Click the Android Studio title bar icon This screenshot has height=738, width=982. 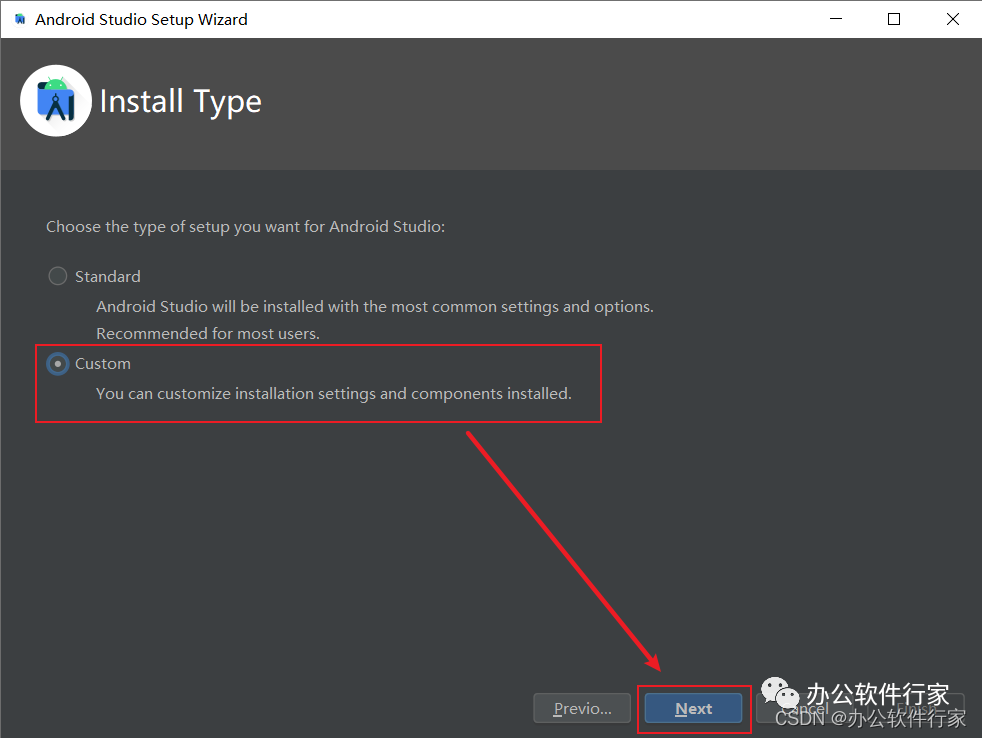(20, 19)
